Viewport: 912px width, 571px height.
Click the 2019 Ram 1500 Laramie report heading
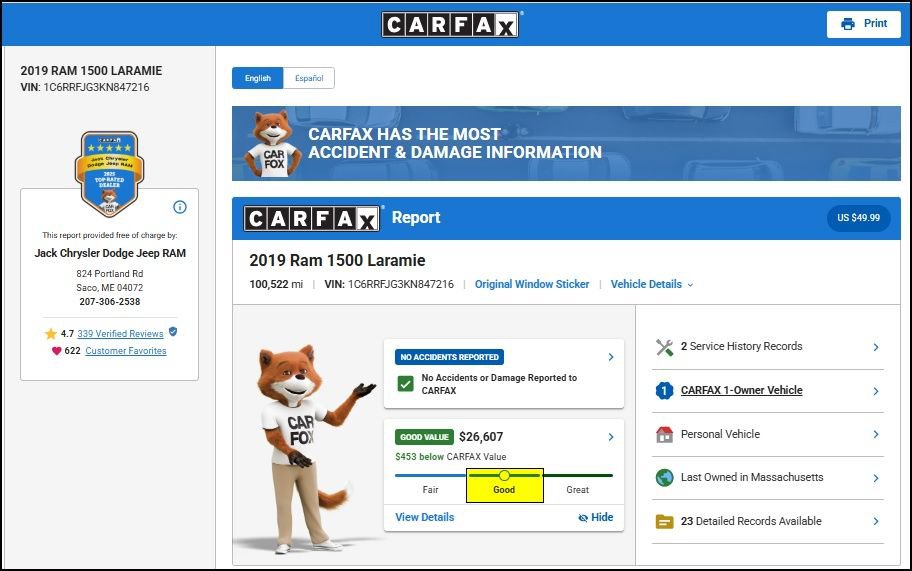tap(337, 260)
